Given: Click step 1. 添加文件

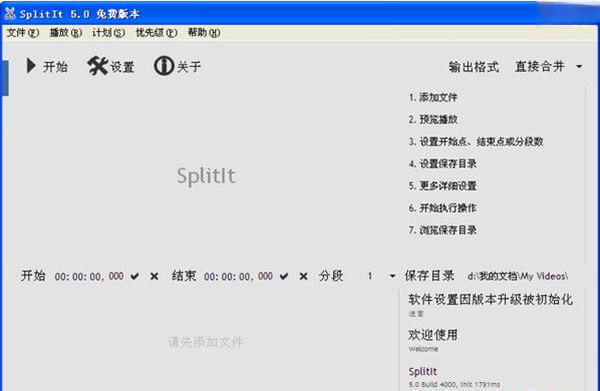Looking at the screenshot, I should point(433,97).
